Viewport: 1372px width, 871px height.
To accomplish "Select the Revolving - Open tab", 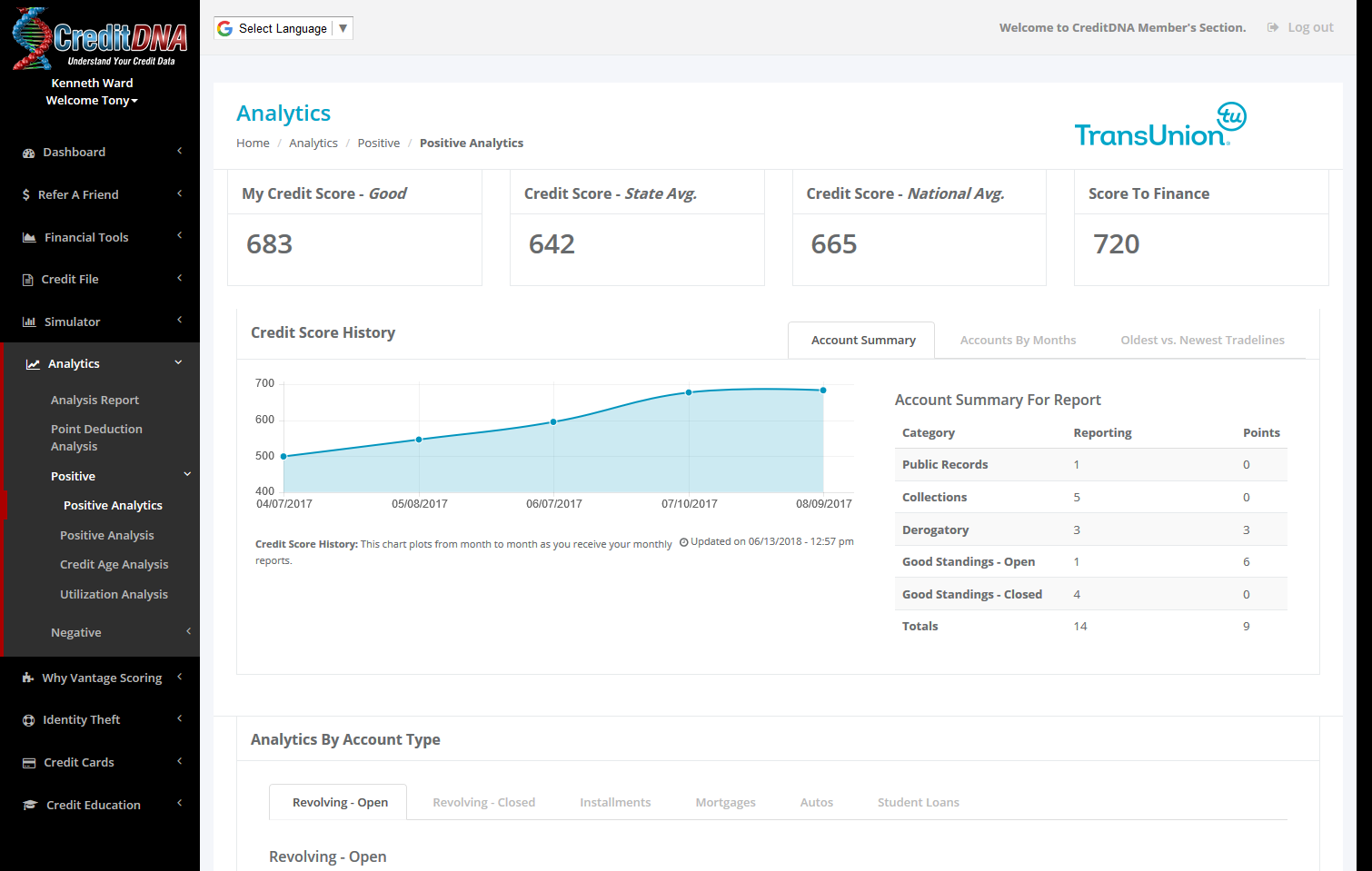I will click(340, 803).
